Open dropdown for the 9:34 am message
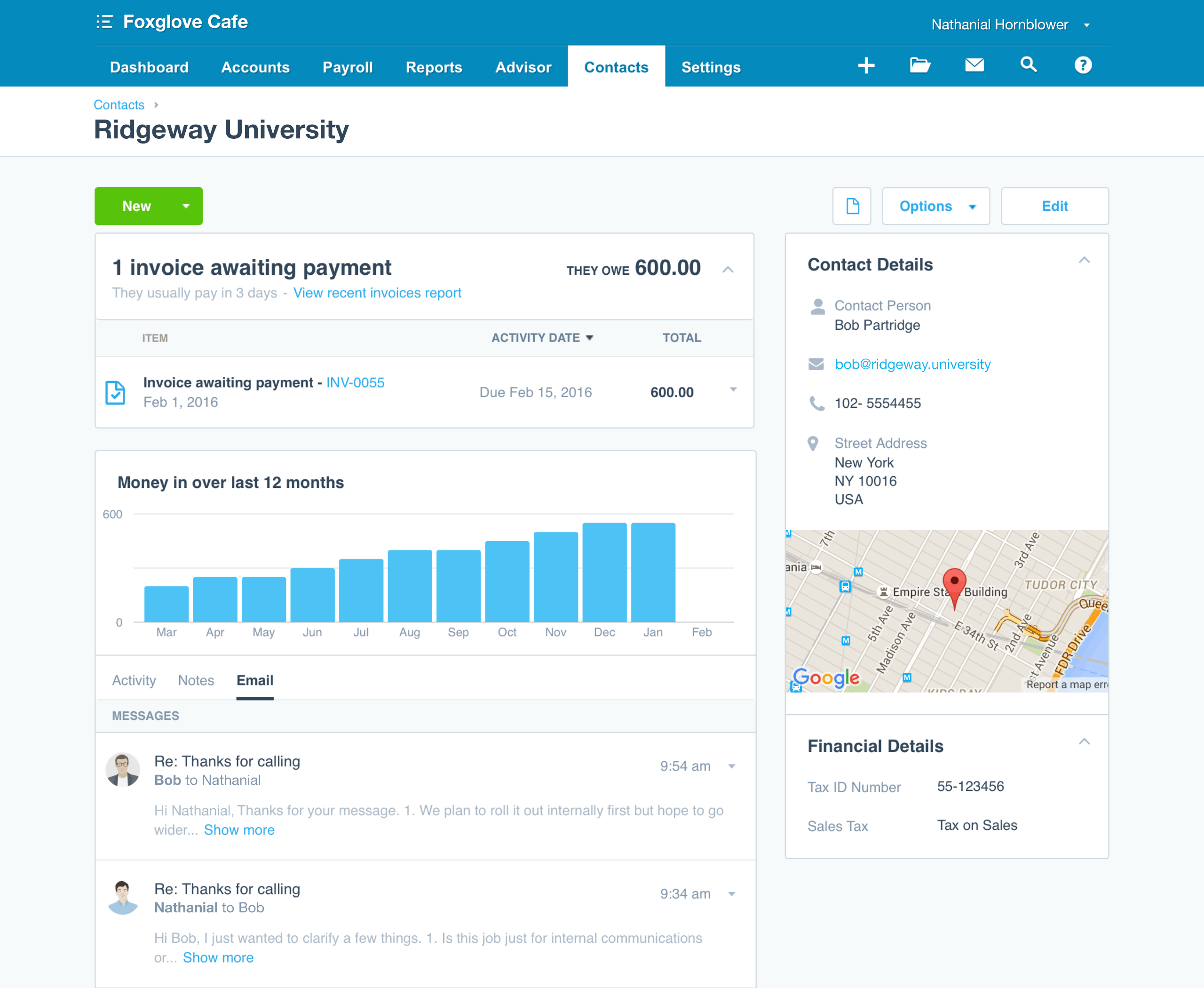Viewport: 1204px width, 988px height. (732, 894)
